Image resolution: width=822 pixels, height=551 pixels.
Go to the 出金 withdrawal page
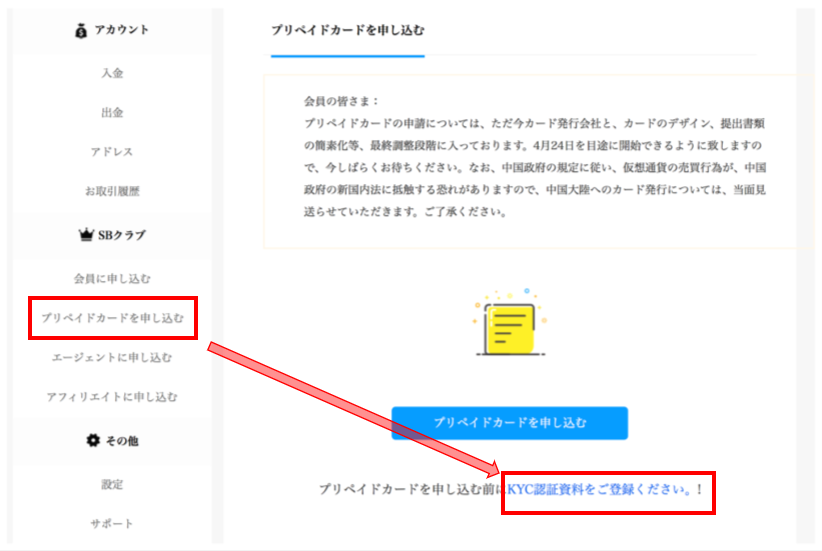tap(112, 112)
